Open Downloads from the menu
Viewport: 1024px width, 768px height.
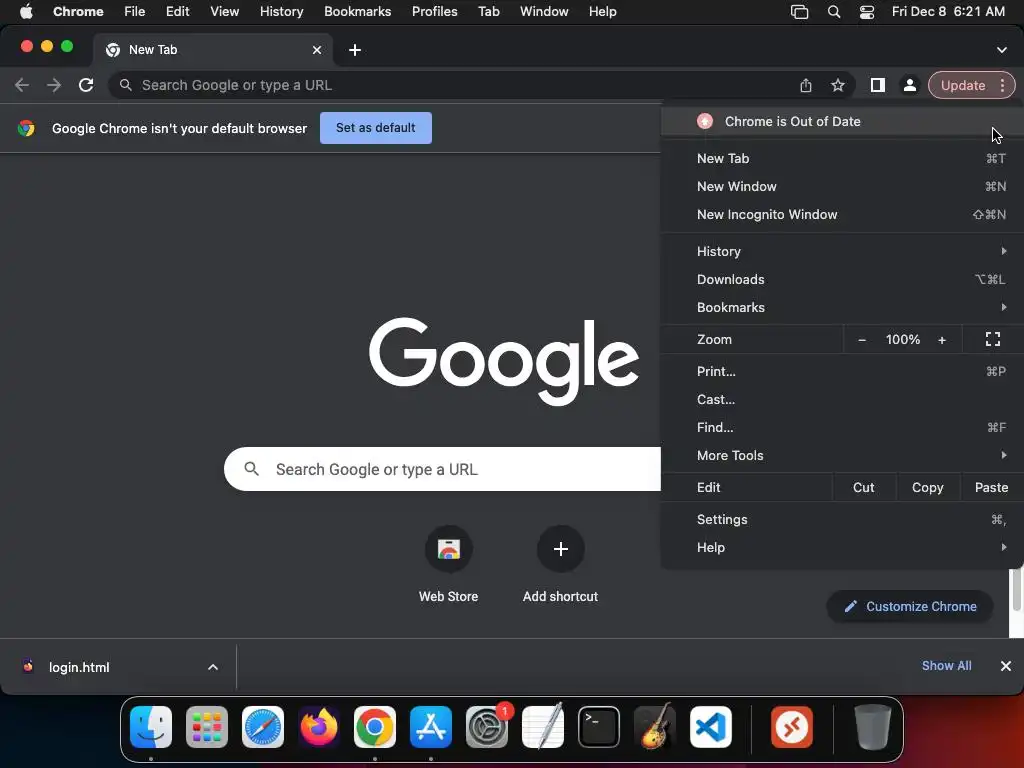[842, 280]
